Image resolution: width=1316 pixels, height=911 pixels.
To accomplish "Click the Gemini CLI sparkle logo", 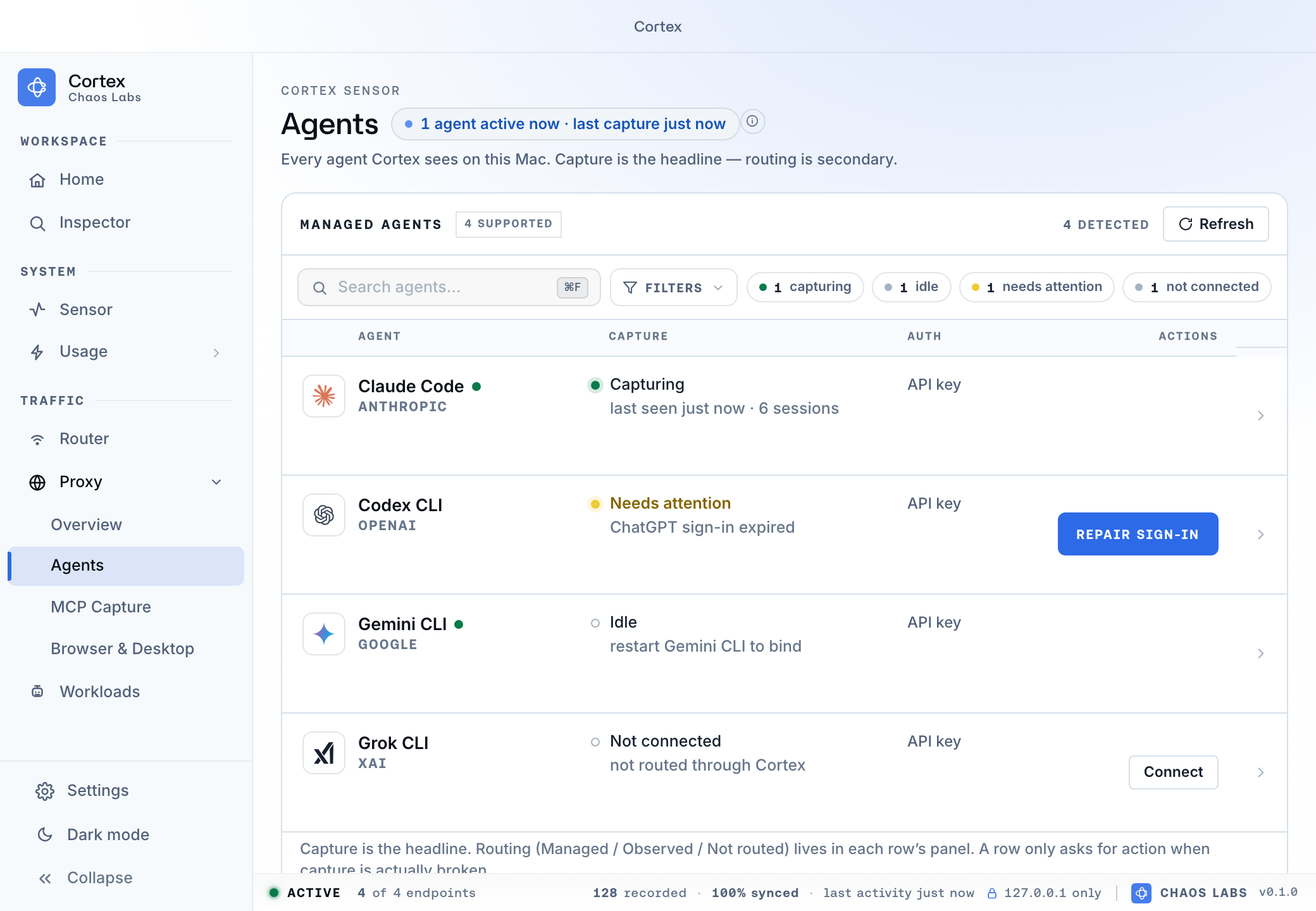I will (x=324, y=634).
